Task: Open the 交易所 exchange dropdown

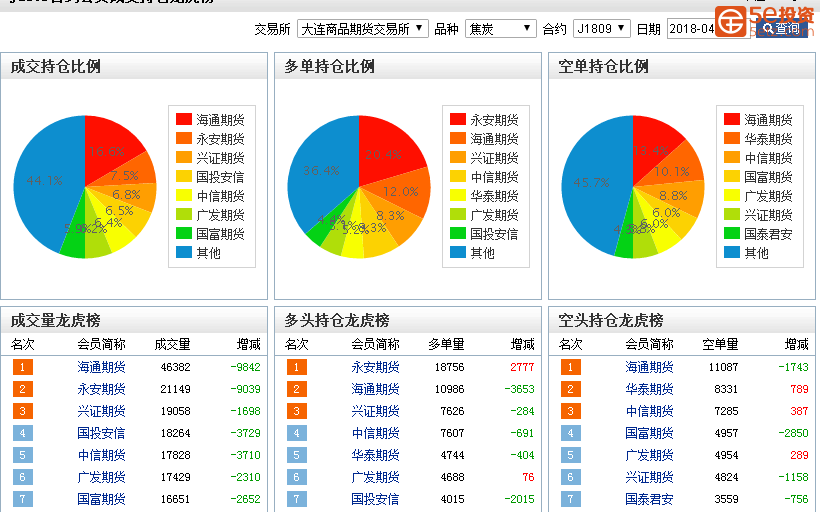Action: 362,28
